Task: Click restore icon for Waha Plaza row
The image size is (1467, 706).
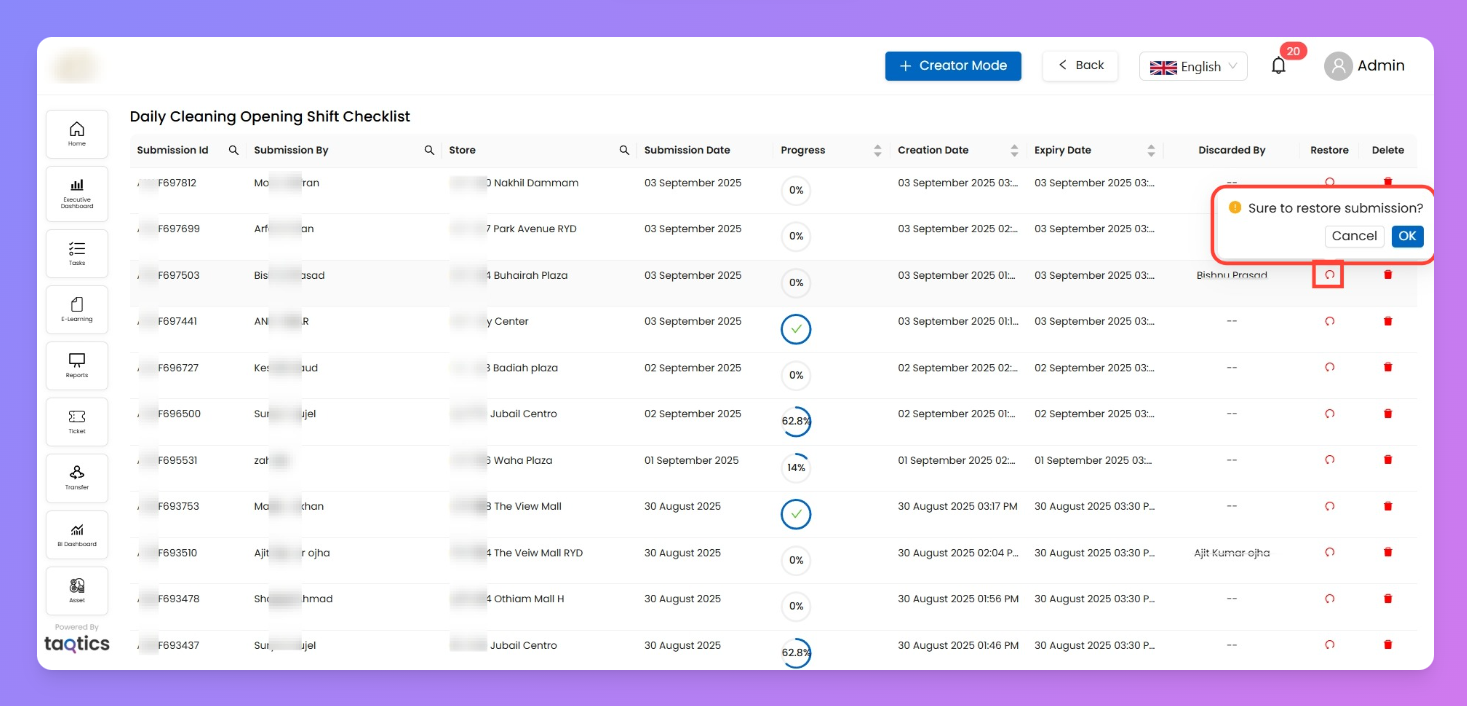Action: (x=1329, y=460)
